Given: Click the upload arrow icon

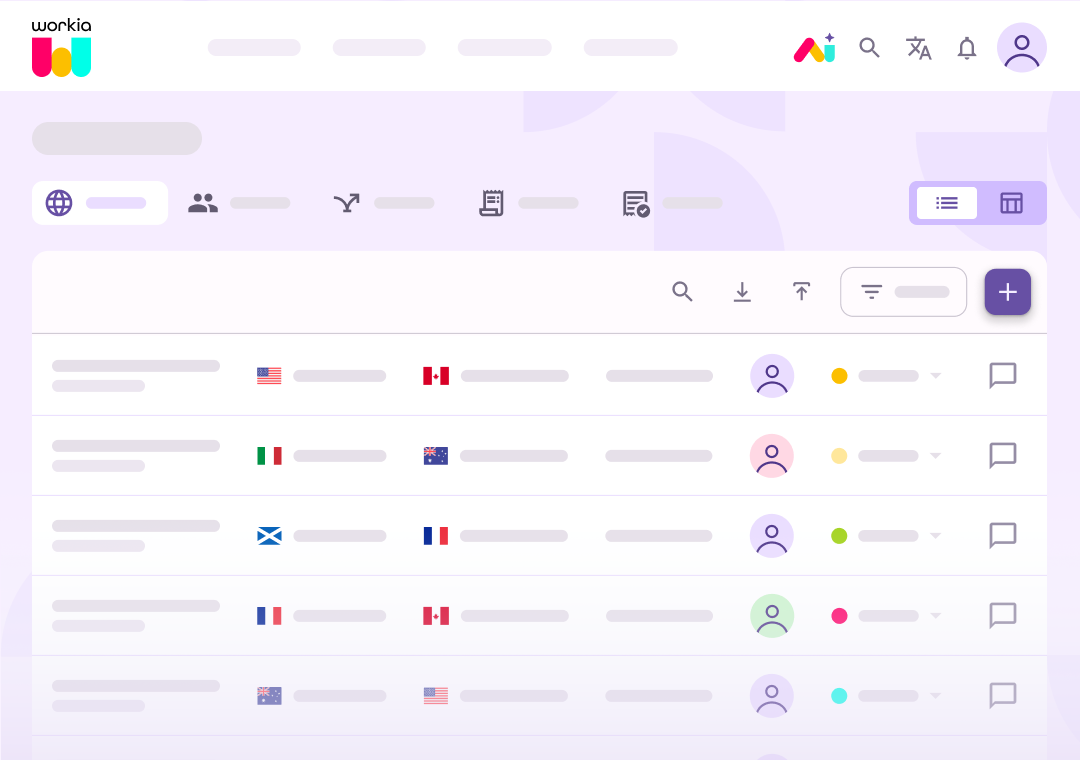Looking at the screenshot, I should 801,291.
